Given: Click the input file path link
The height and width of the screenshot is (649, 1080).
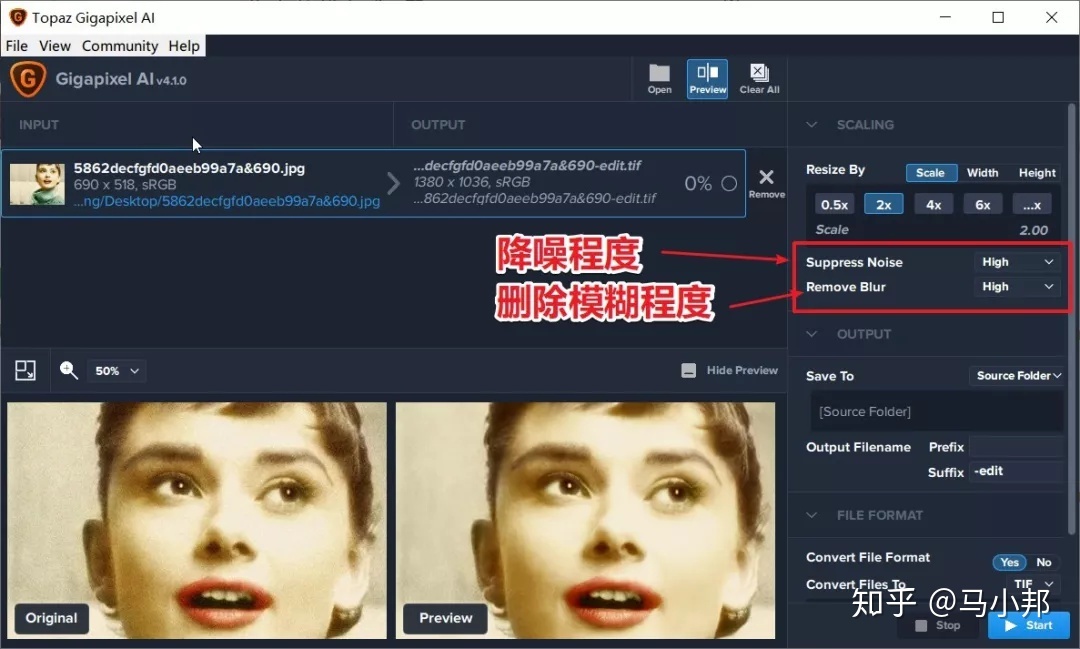Looking at the screenshot, I should click(x=227, y=201).
